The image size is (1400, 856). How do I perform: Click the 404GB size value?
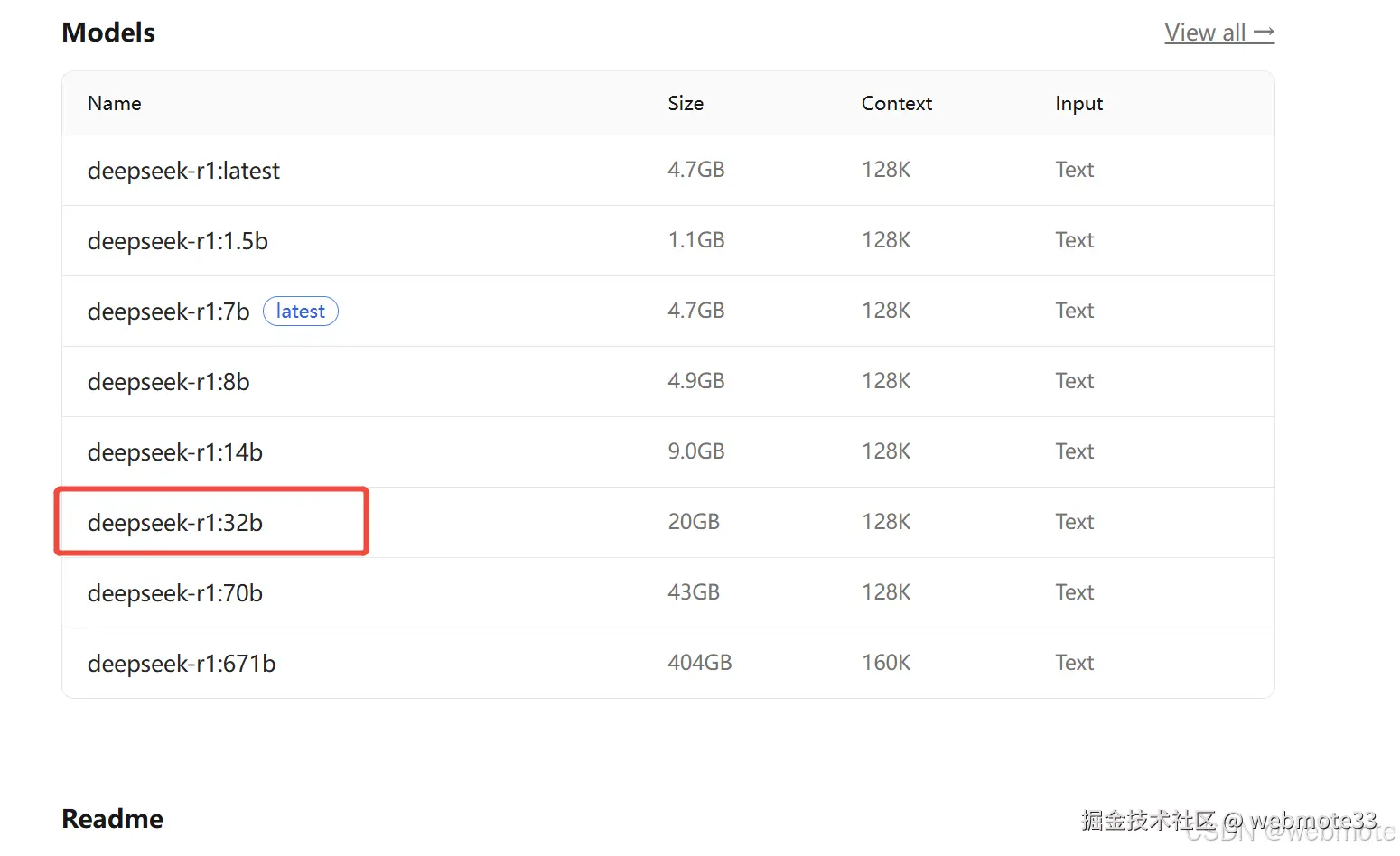[x=699, y=663]
